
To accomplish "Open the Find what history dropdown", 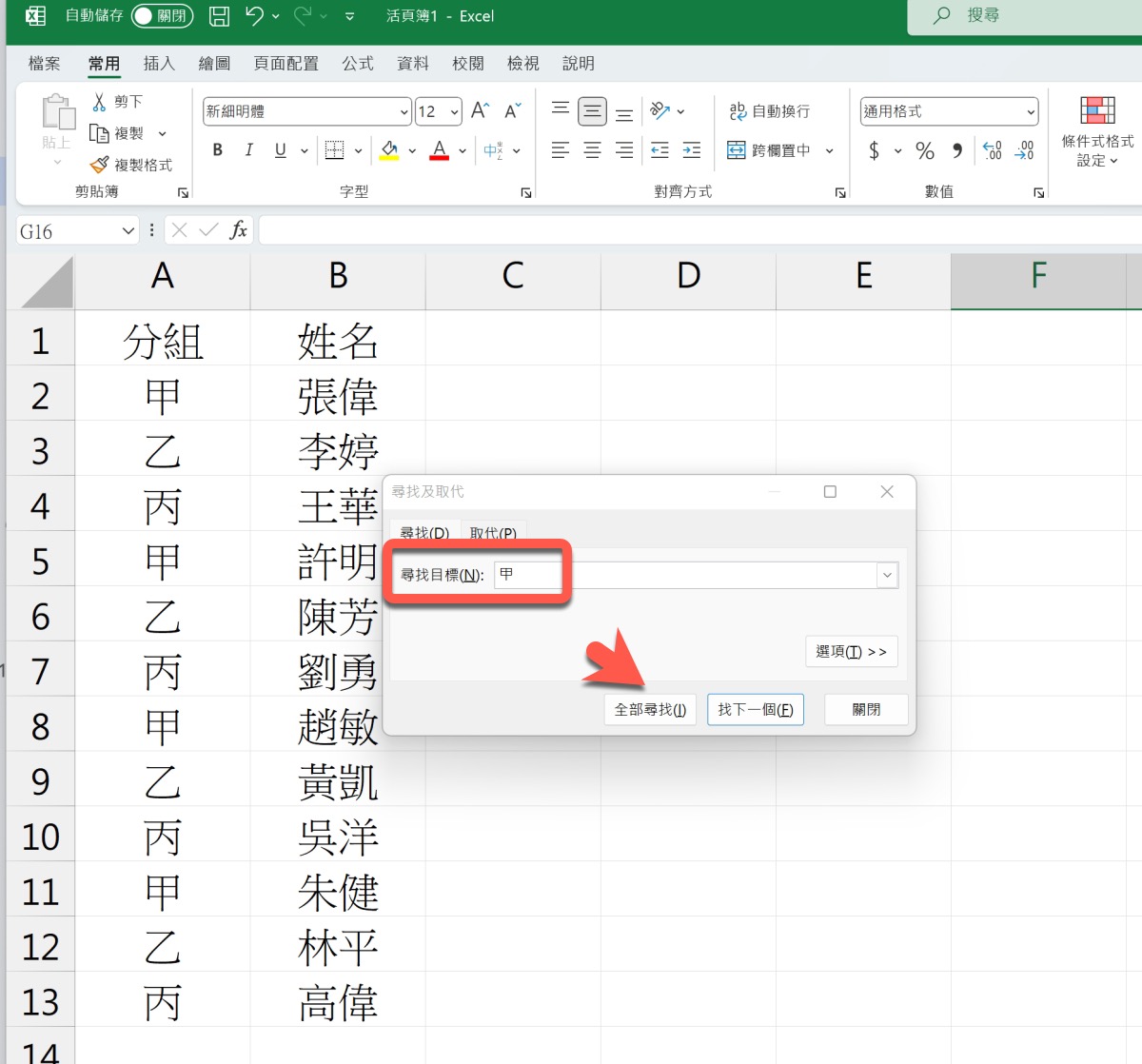I will click(887, 575).
